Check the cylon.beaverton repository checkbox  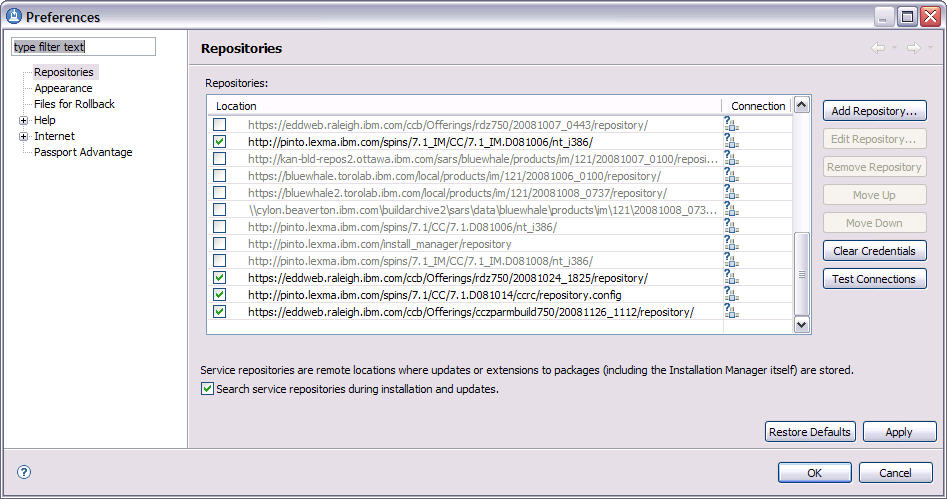220,210
